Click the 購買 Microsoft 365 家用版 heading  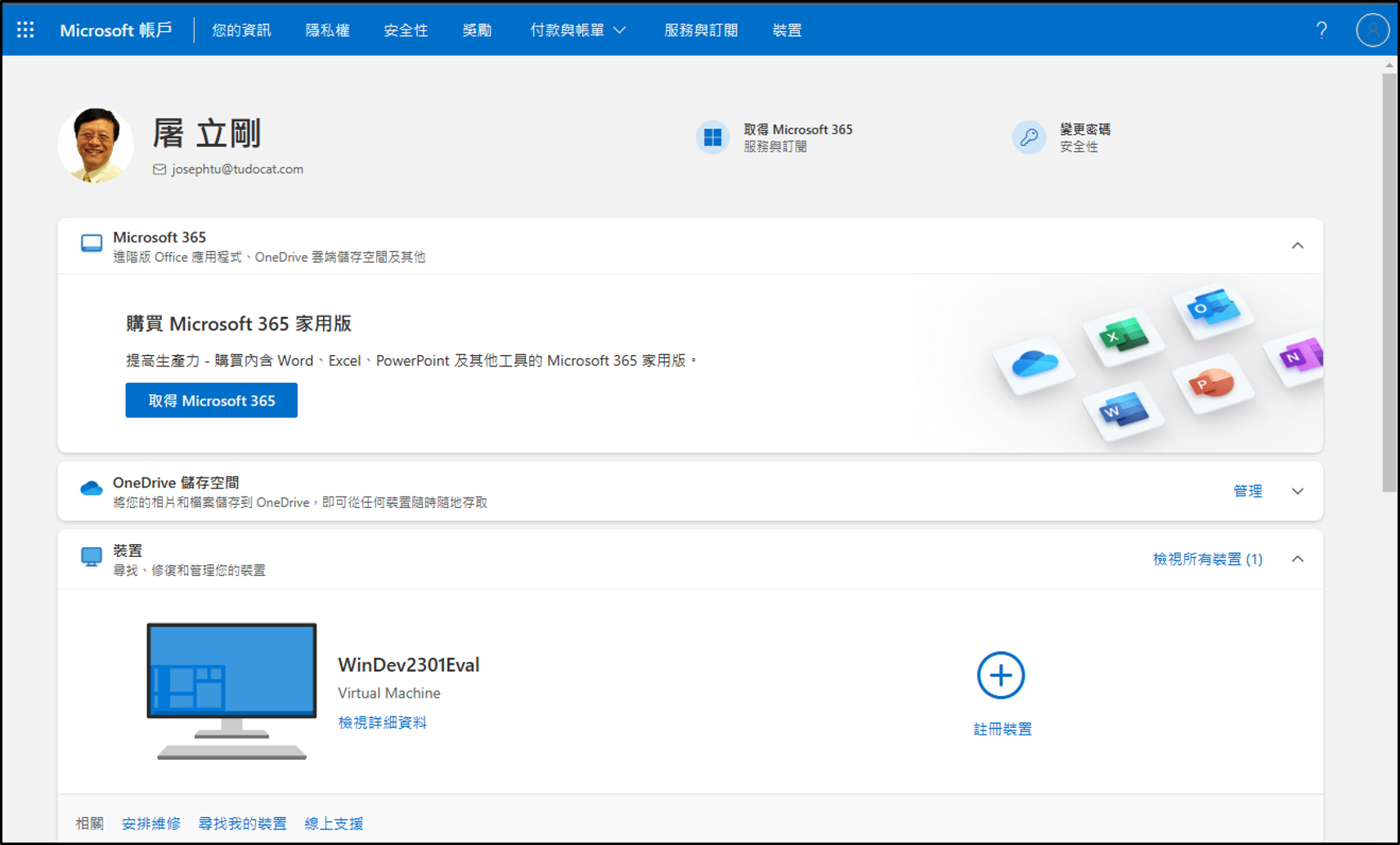[x=239, y=324]
